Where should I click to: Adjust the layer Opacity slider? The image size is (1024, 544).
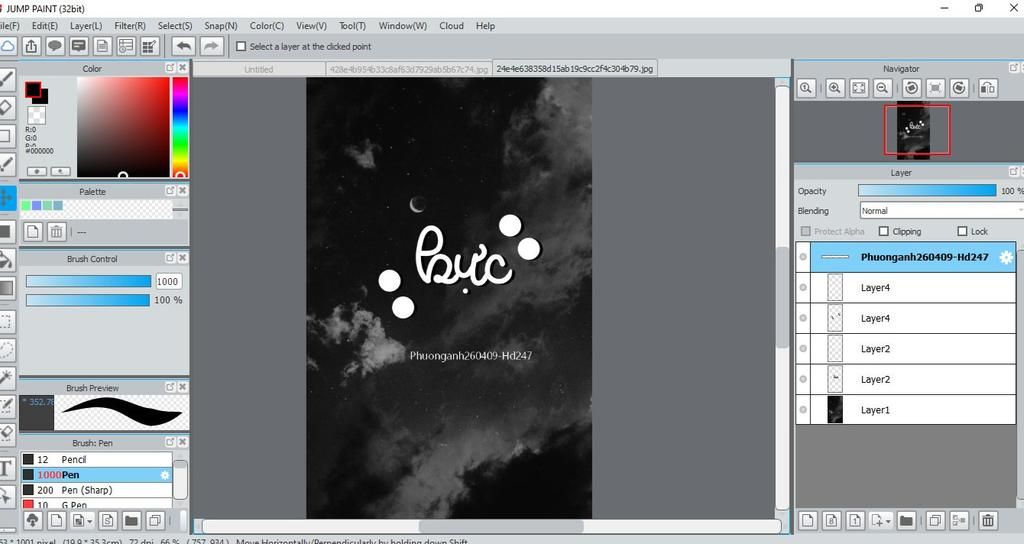pos(927,191)
